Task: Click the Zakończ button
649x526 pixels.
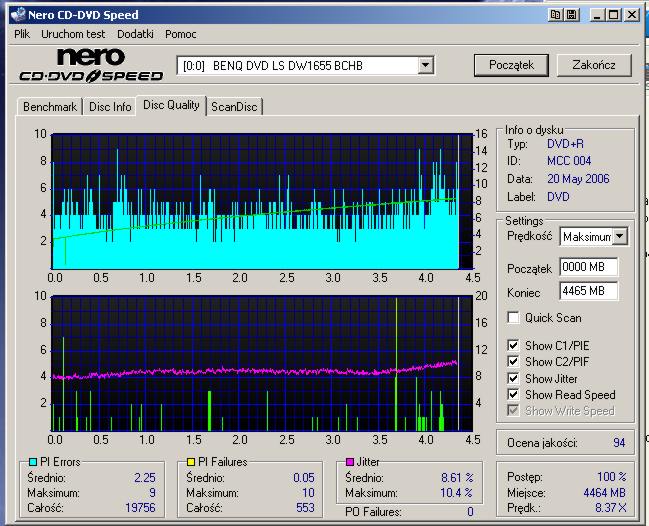Action: (594, 65)
